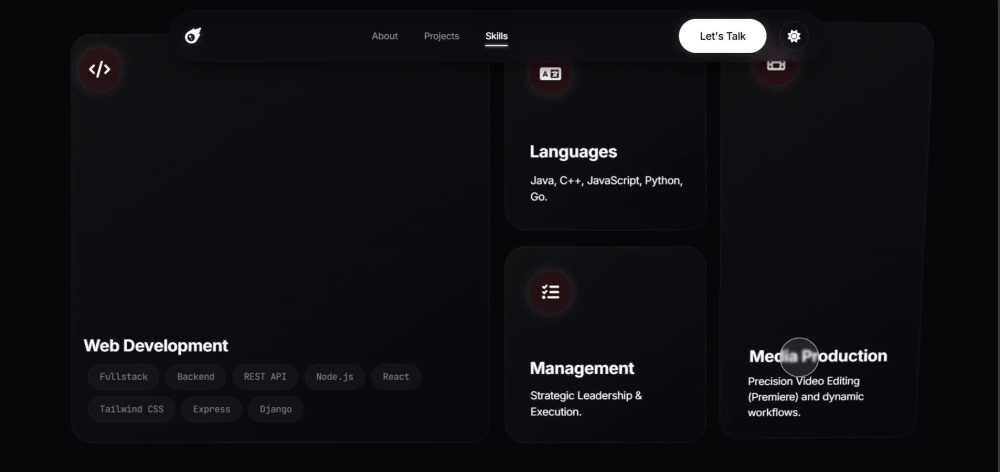Select the Express tag
Screen dimensions: 1000x472
212,409
